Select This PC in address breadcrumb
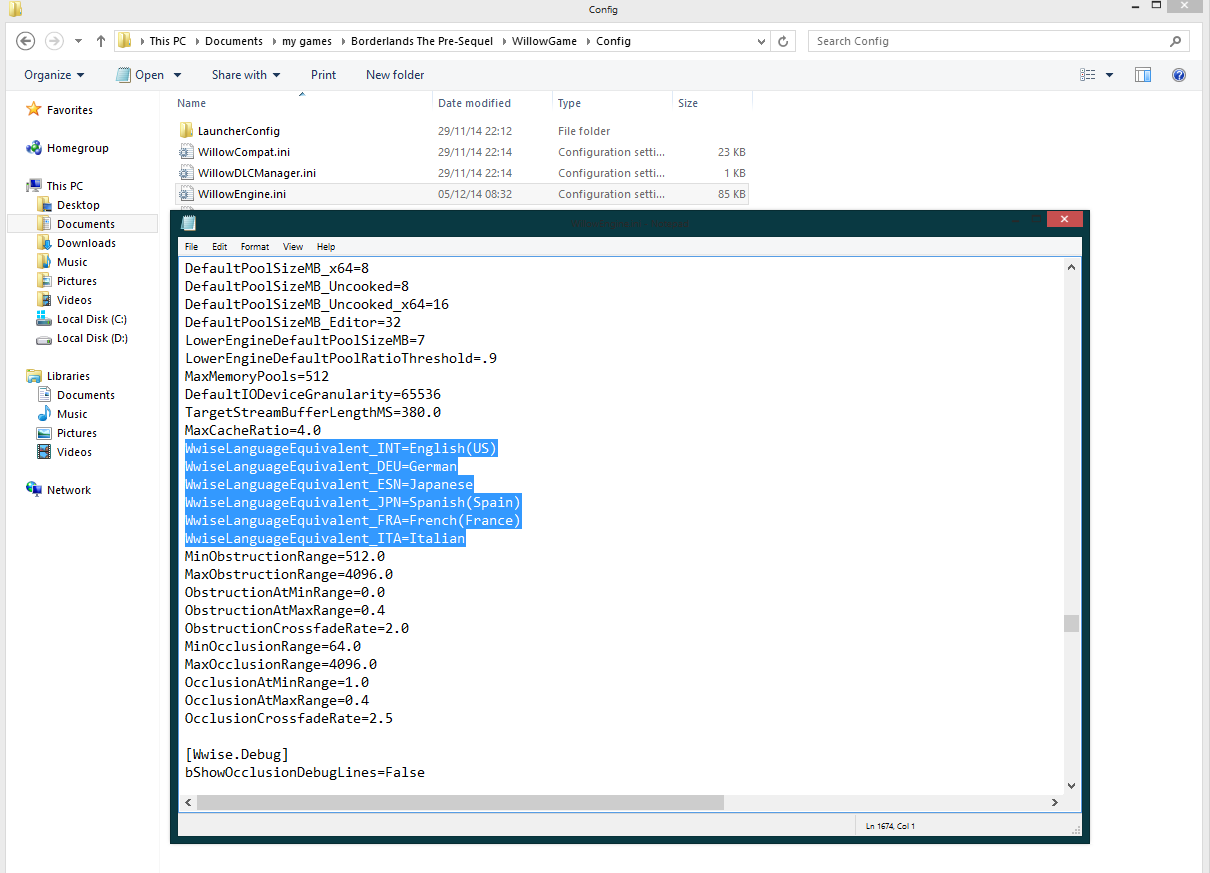Screen dimensions: 1210x873 click(x=167, y=41)
